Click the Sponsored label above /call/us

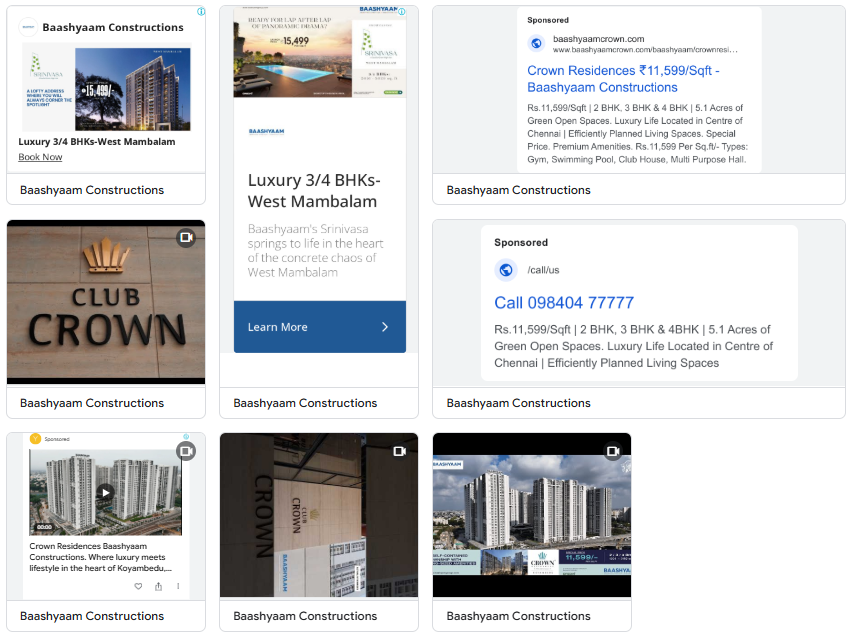pyautogui.click(x=521, y=242)
